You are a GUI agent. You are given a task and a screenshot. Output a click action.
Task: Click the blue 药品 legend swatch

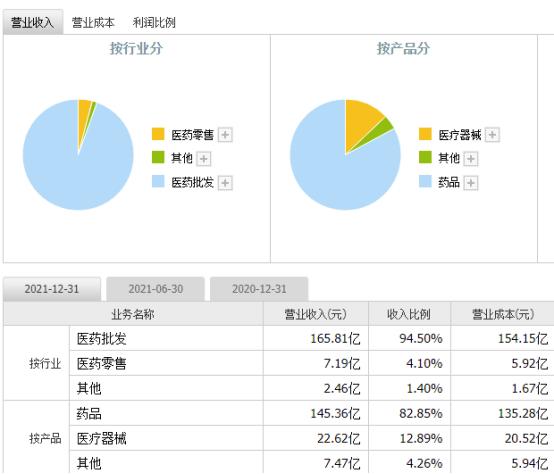425,182
